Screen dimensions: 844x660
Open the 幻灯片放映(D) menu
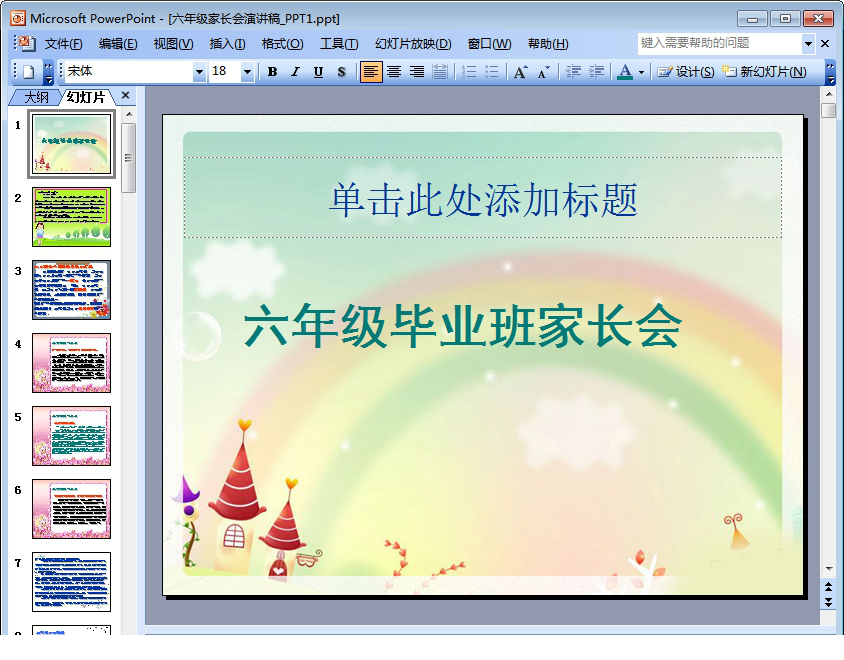tap(413, 44)
